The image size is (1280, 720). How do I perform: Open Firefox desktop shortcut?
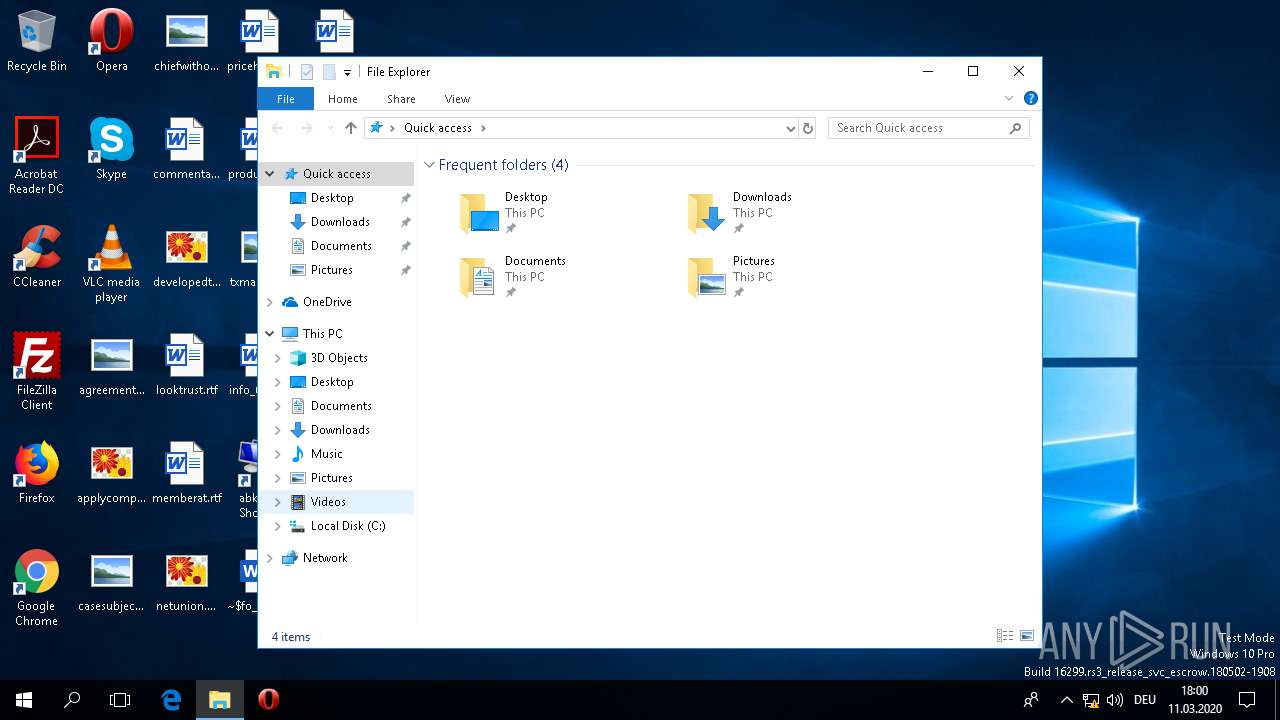(37, 473)
